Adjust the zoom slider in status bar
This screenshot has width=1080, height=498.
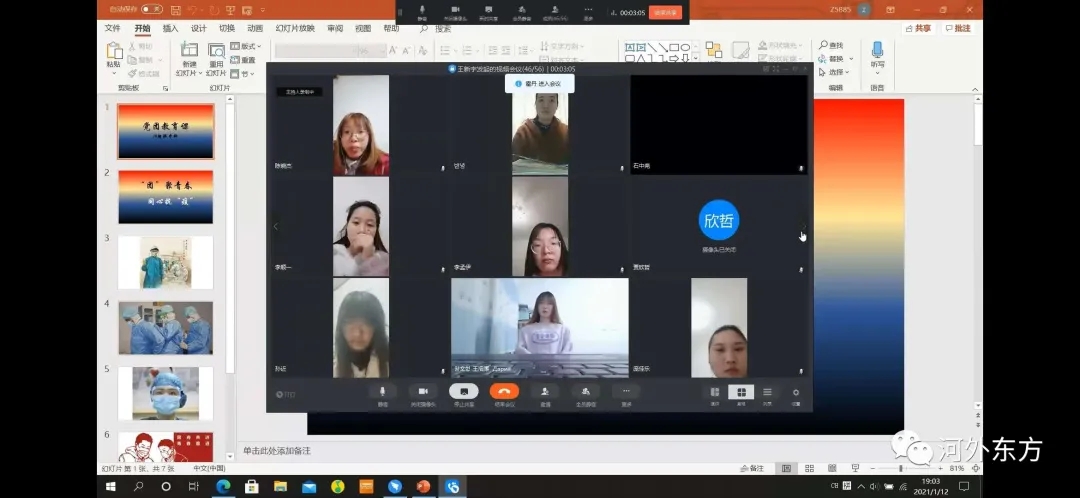coord(900,468)
